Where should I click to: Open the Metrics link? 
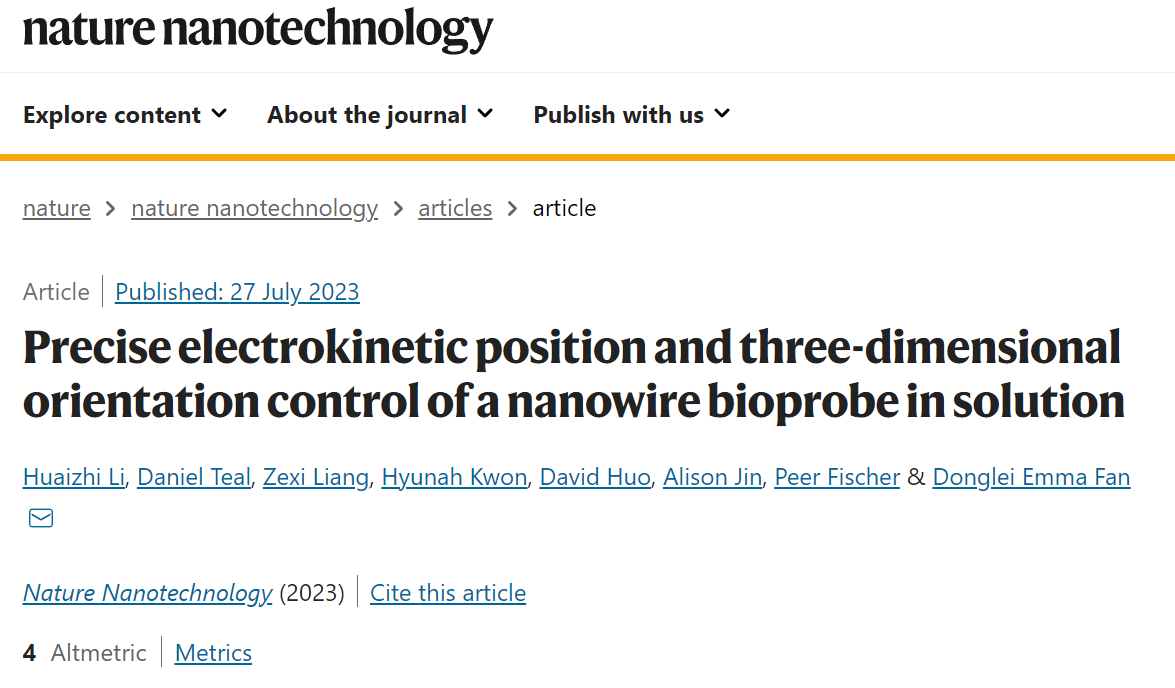pyautogui.click(x=214, y=653)
